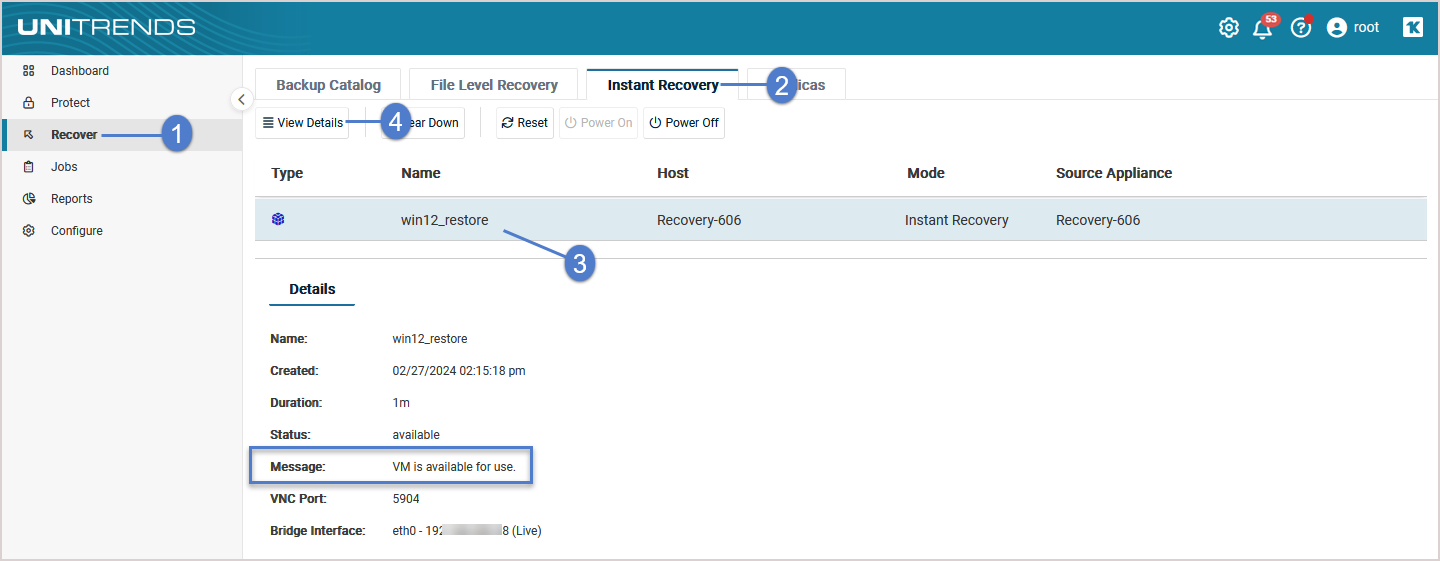The image size is (1440, 561).
Task: Select the Instant Recovery tab
Action: (x=662, y=85)
